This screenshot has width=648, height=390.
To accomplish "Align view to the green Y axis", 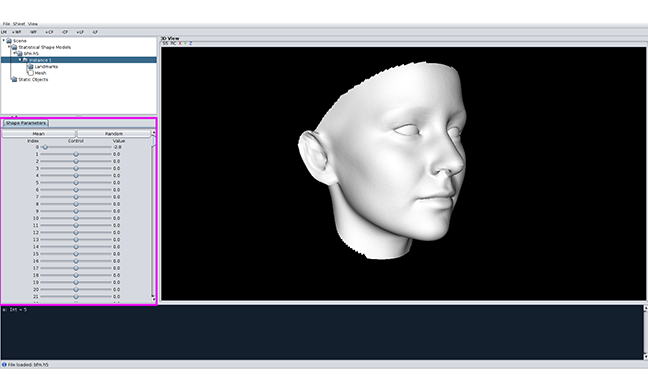I will [x=185, y=43].
